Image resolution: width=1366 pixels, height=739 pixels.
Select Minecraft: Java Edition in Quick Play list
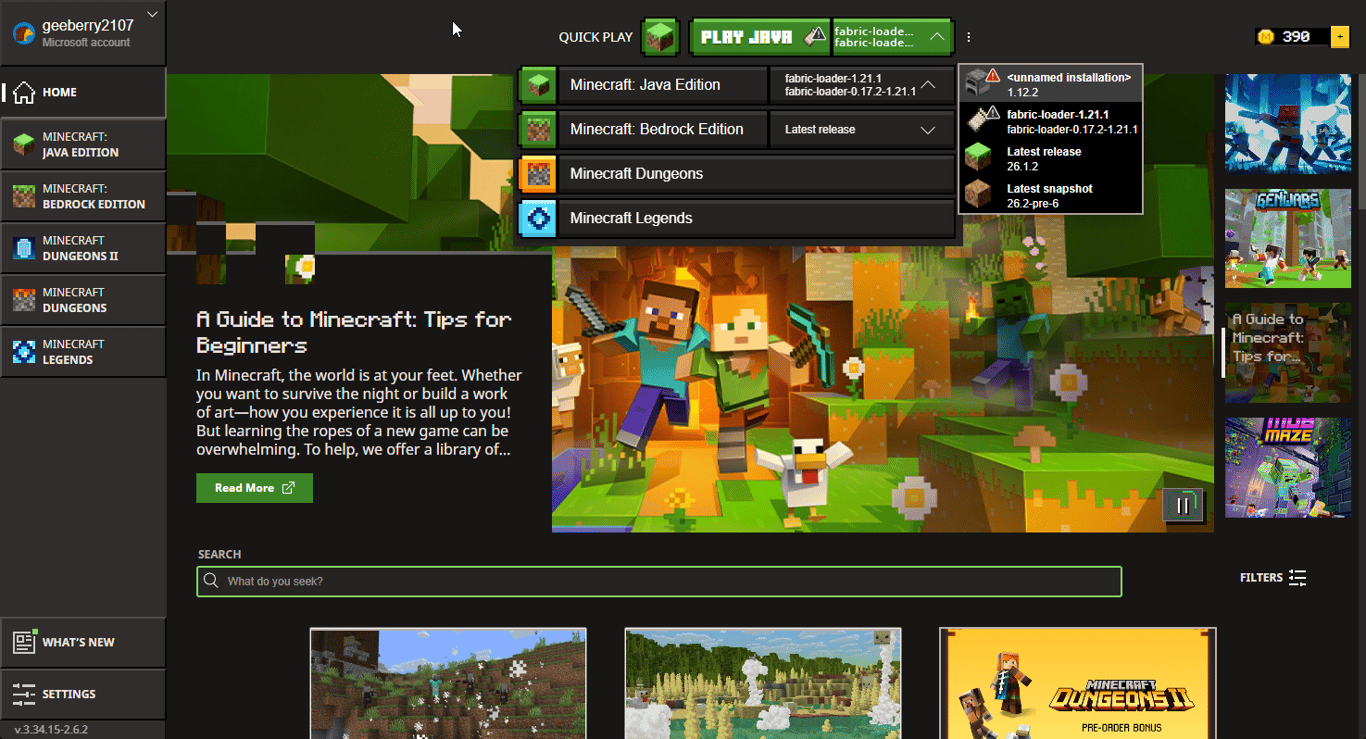(662, 85)
